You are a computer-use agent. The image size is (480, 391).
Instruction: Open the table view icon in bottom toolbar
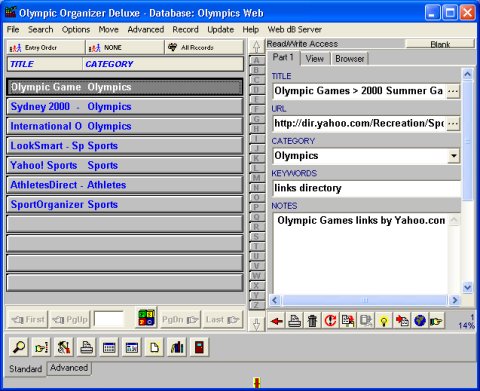(x=109, y=347)
